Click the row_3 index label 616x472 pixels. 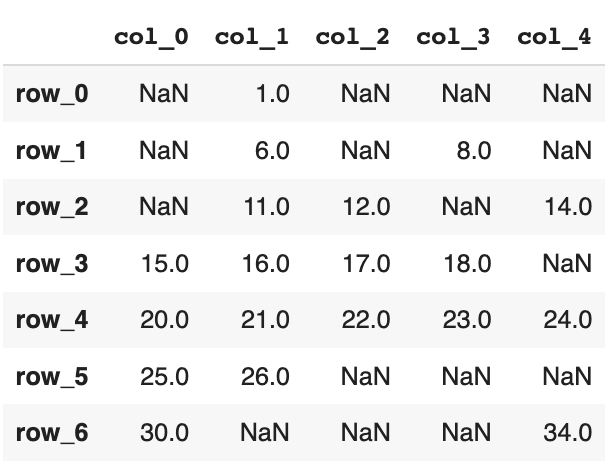point(52,264)
